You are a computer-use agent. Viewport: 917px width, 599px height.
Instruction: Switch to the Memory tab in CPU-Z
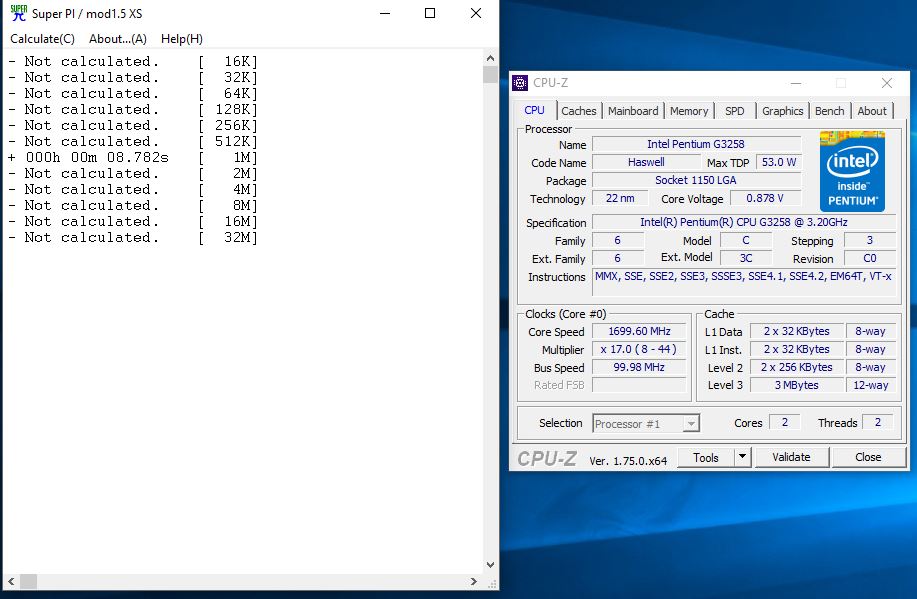689,111
